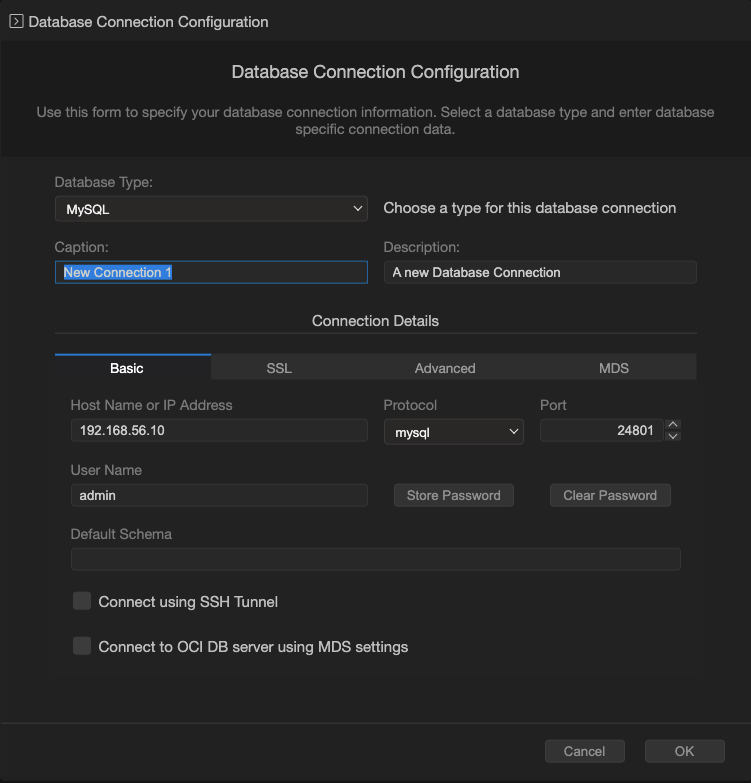
Task: Edit the Host Name or IP Address field
Action: pos(219,431)
